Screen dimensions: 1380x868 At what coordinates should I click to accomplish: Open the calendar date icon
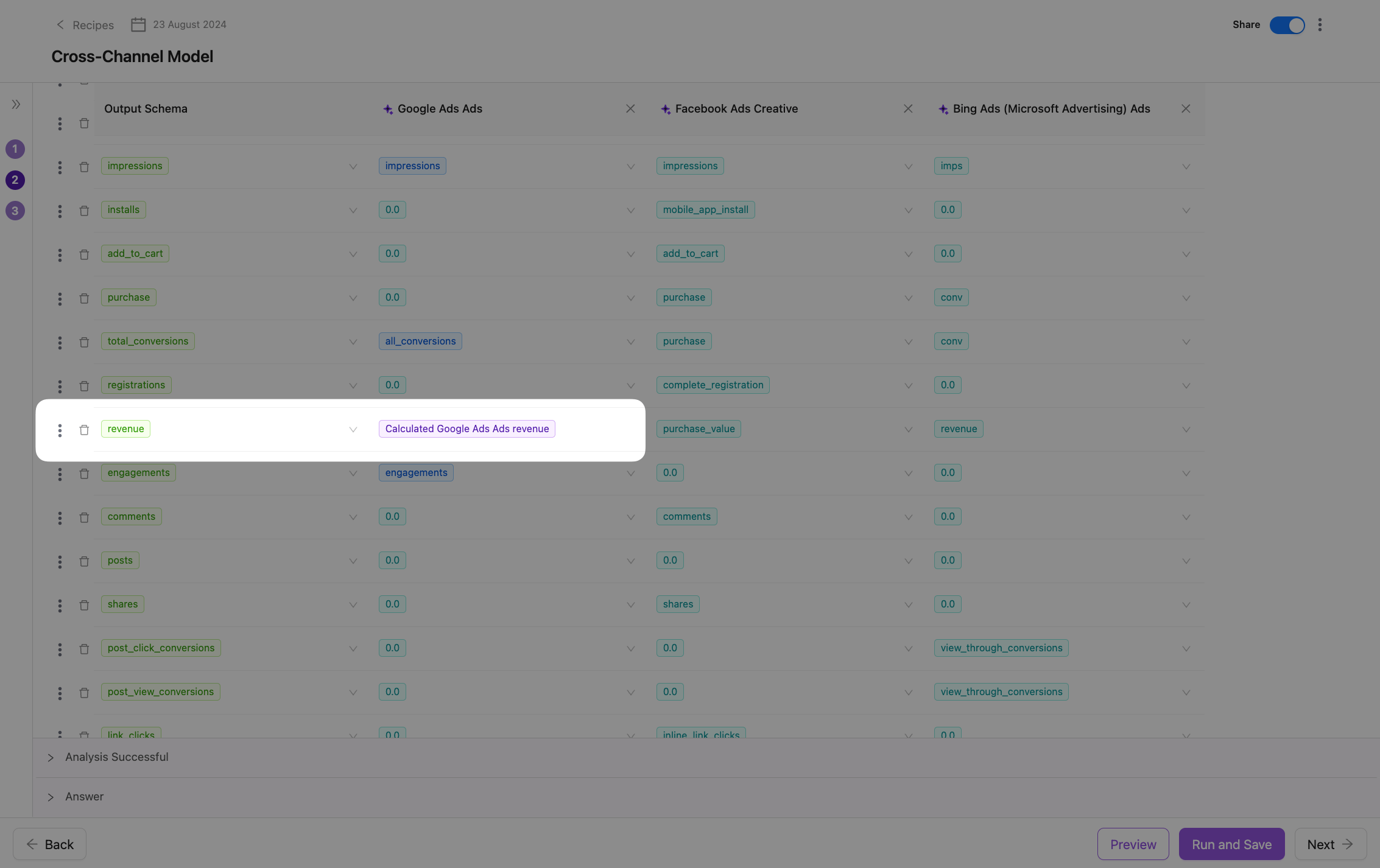click(138, 24)
